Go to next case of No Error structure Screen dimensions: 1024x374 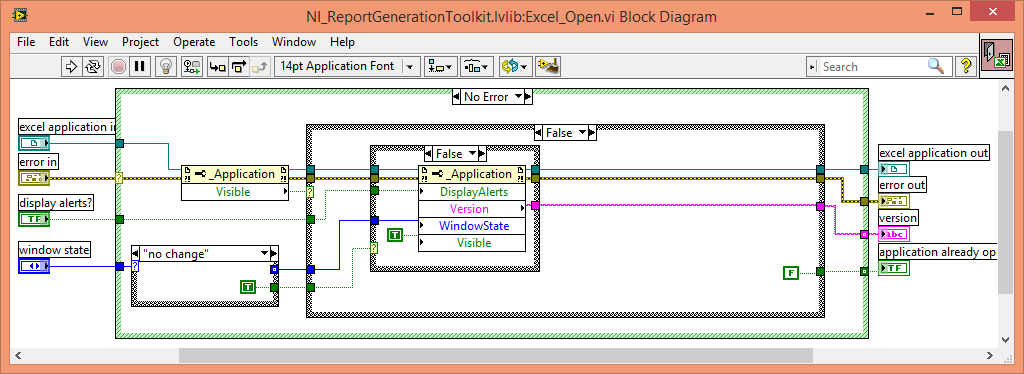pyautogui.click(x=528, y=97)
